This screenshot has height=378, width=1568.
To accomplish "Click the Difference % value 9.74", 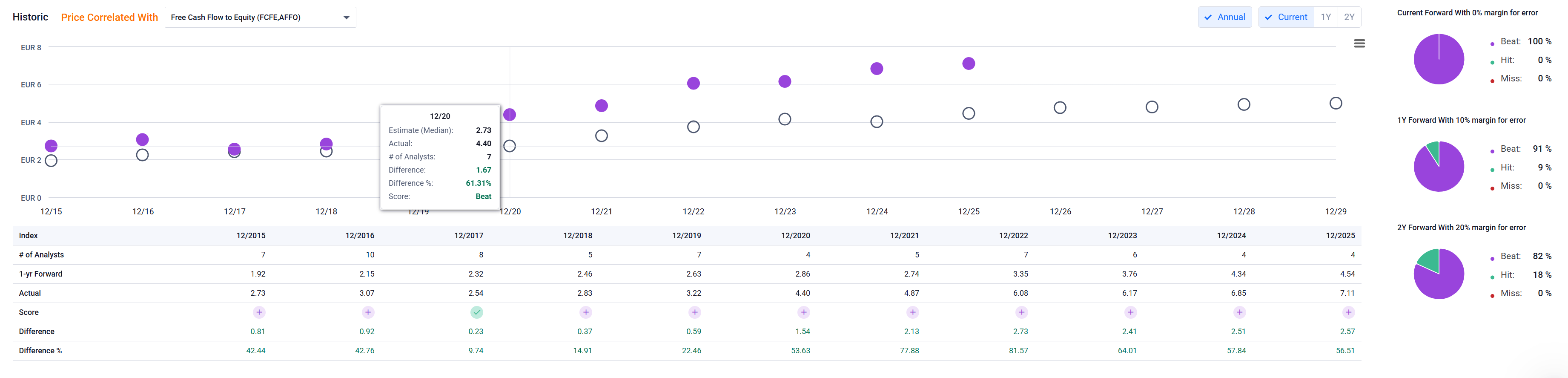I will tap(476, 351).
